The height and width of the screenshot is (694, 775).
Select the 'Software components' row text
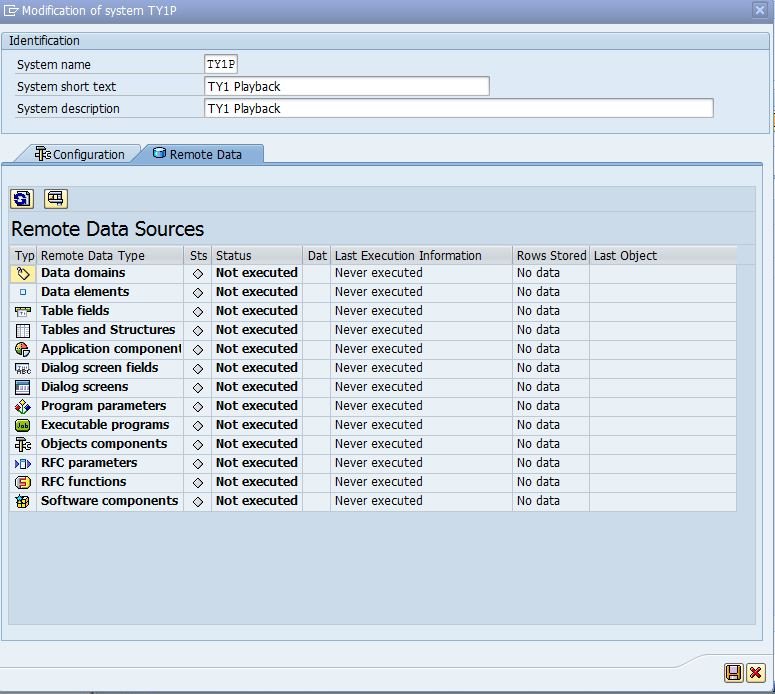point(109,501)
